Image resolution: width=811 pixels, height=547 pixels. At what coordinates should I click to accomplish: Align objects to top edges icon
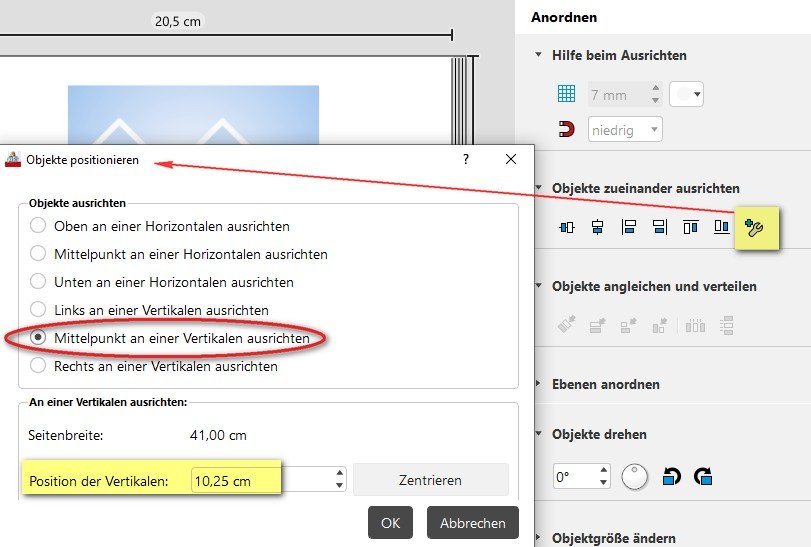click(690, 227)
